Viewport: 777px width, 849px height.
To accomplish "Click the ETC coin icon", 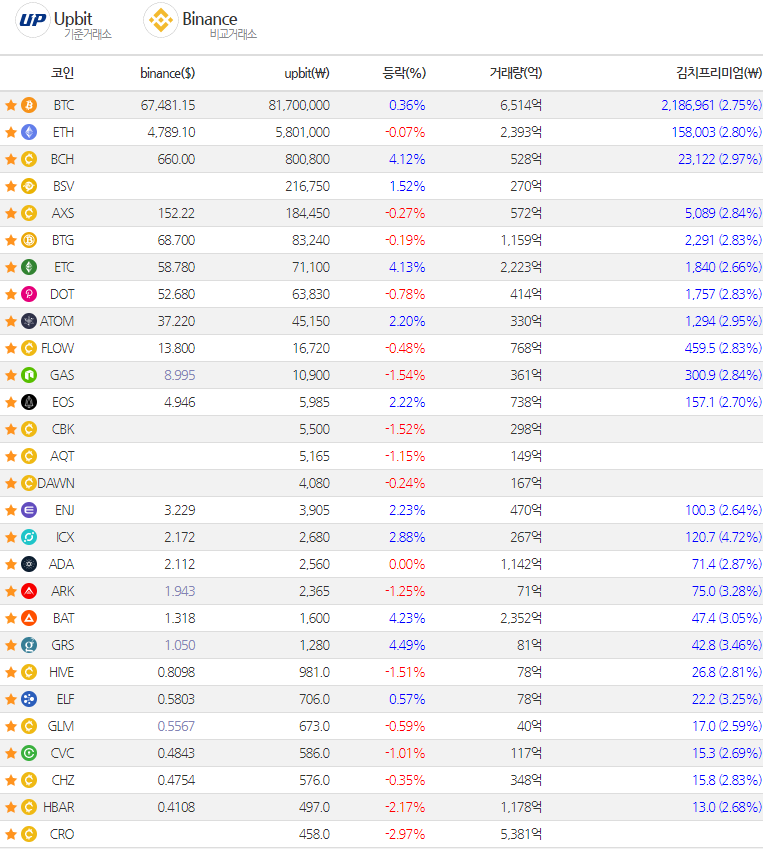I will [x=29, y=267].
